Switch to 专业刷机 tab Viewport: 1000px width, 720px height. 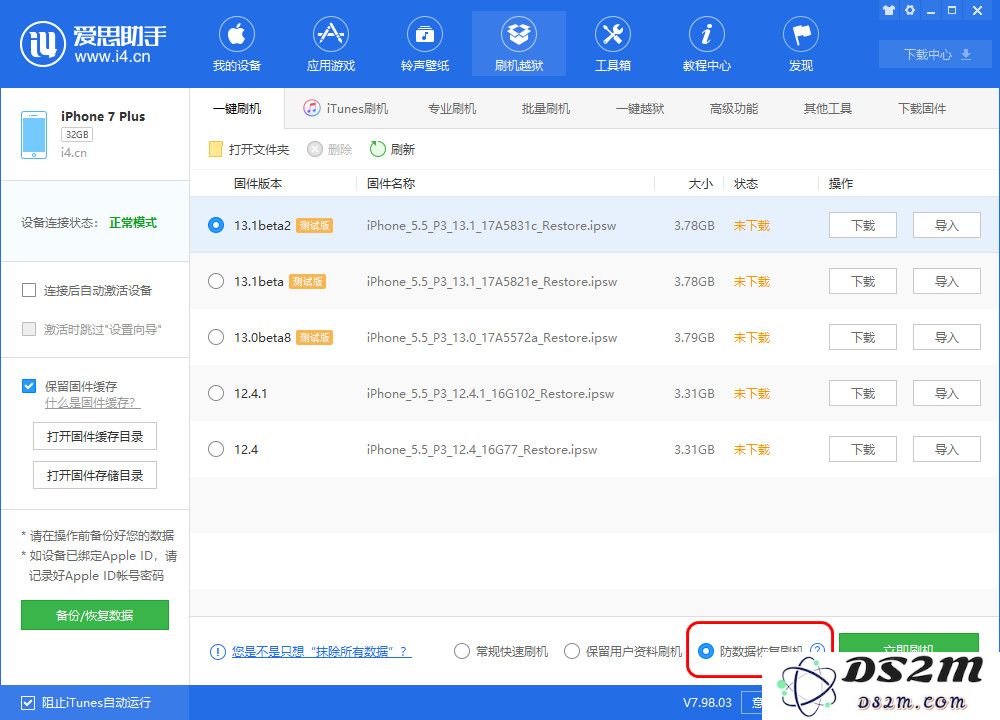click(x=452, y=108)
